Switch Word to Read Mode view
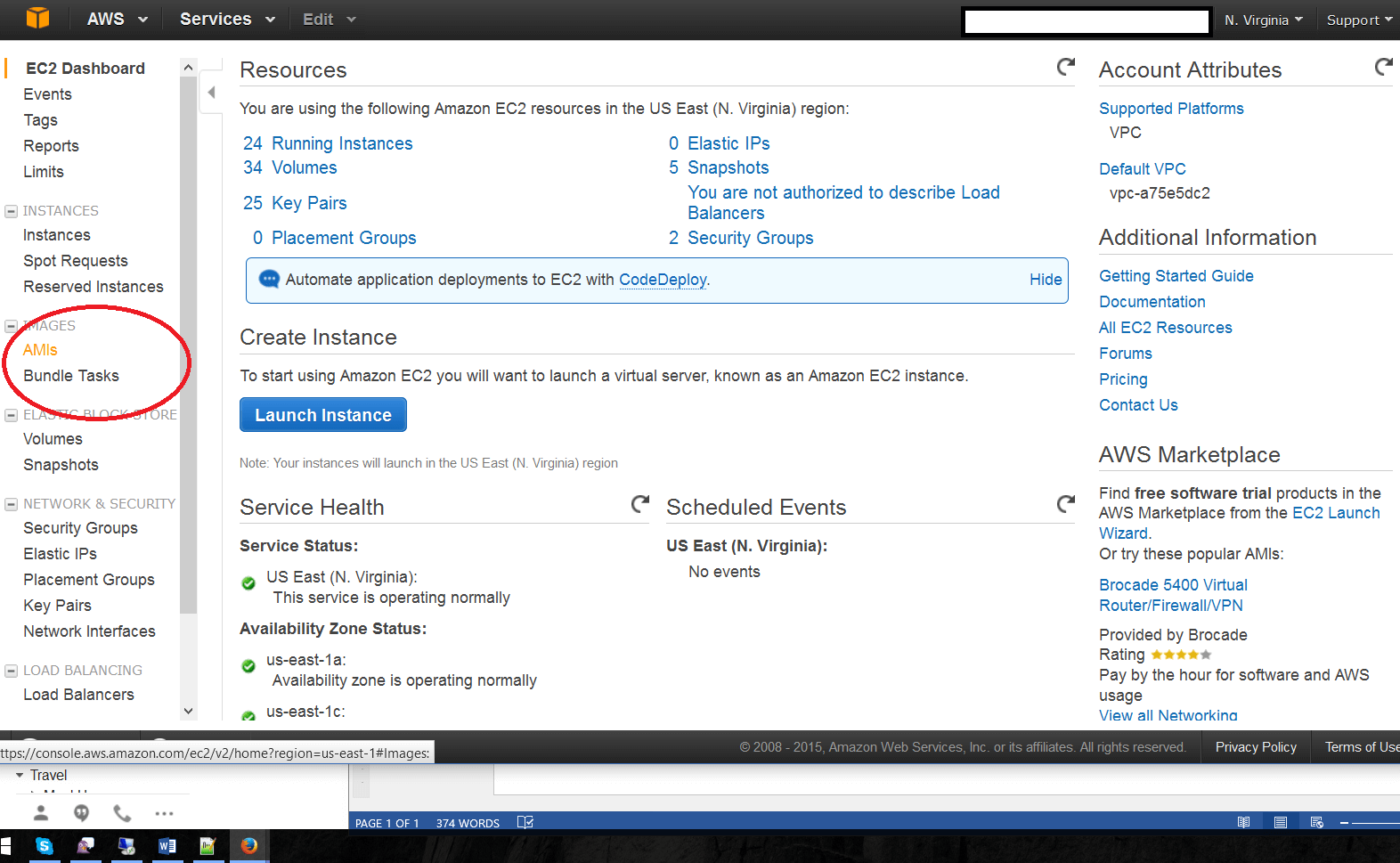This screenshot has width=1400, height=863. click(x=1243, y=822)
